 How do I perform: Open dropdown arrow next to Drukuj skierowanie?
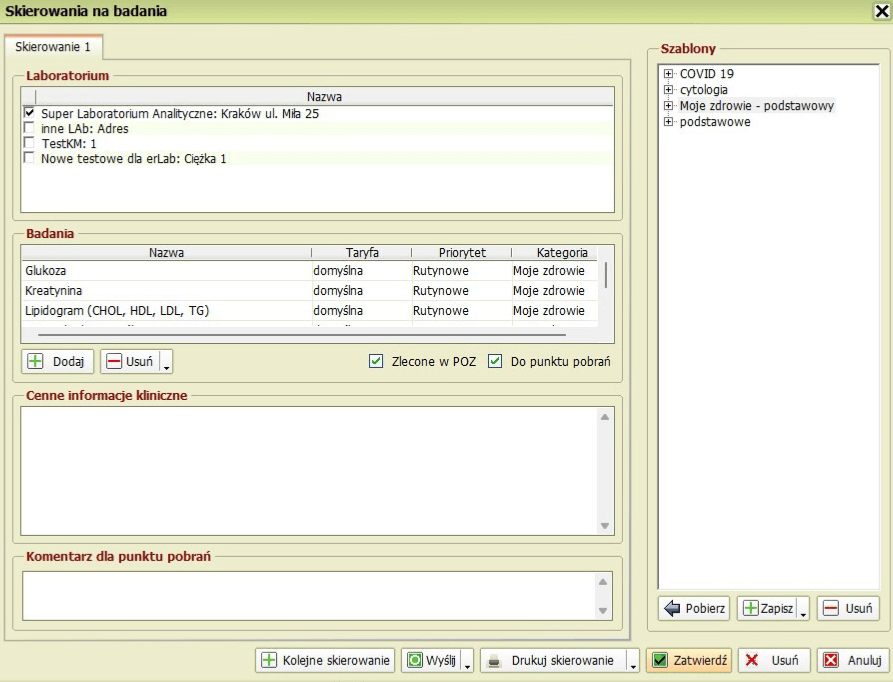click(x=632, y=661)
